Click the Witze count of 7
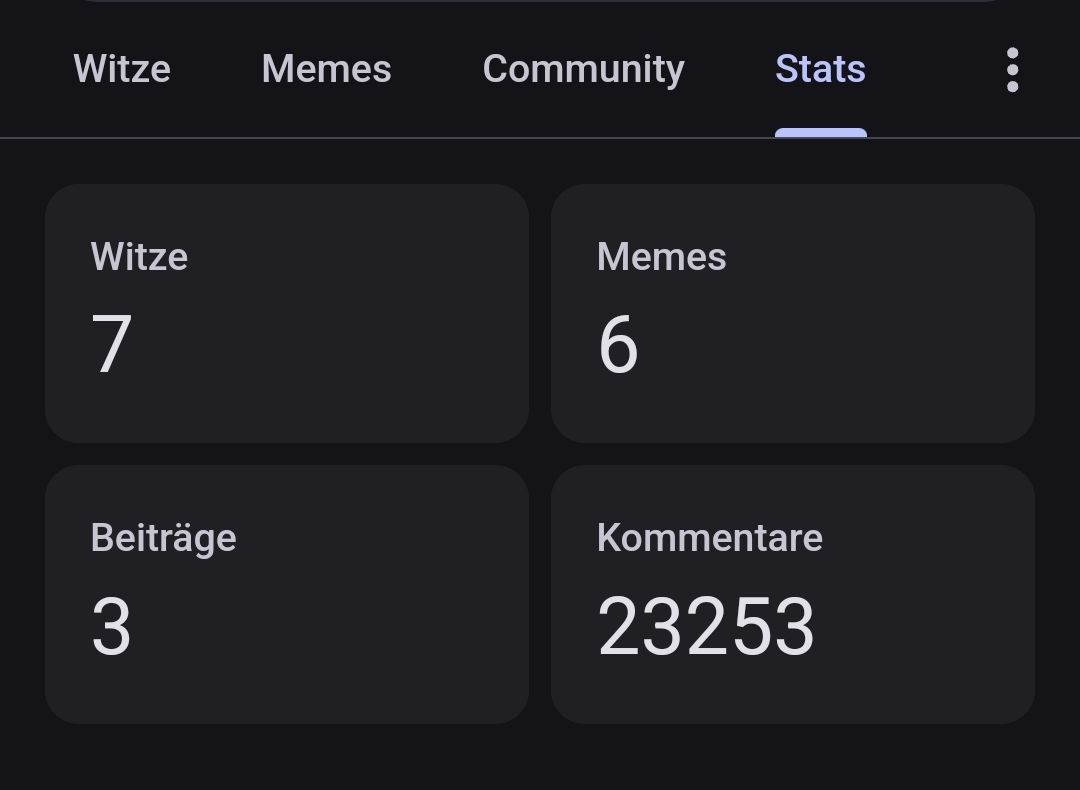This screenshot has width=1080, height=790. 111,345
